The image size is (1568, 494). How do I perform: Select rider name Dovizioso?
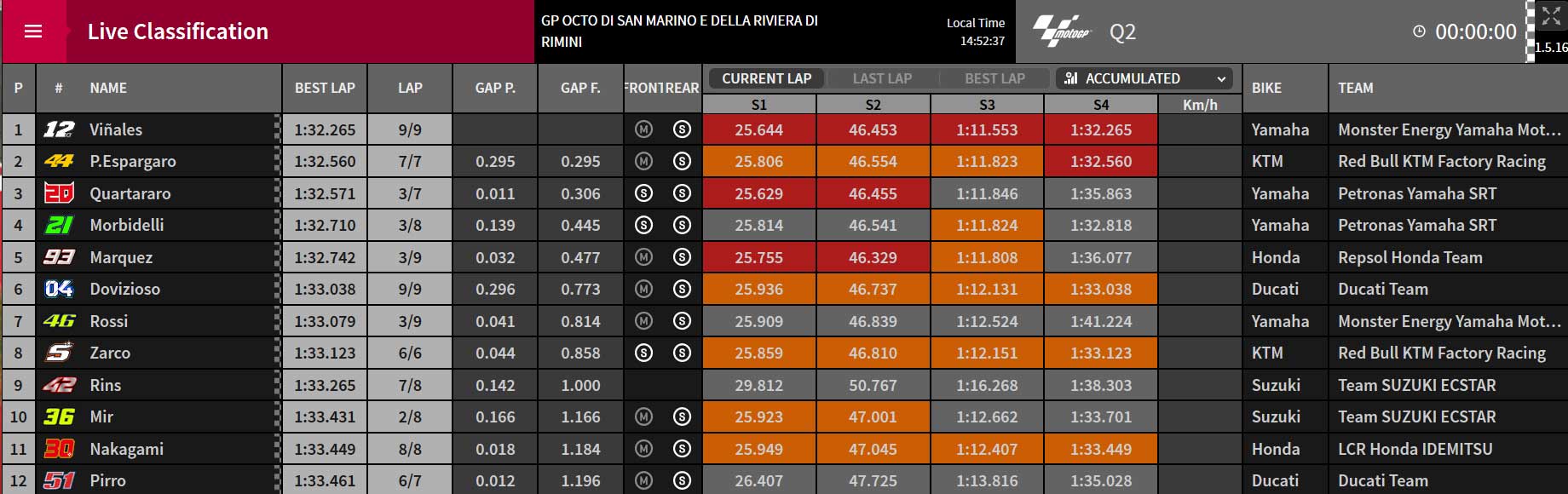coord(125,289)
